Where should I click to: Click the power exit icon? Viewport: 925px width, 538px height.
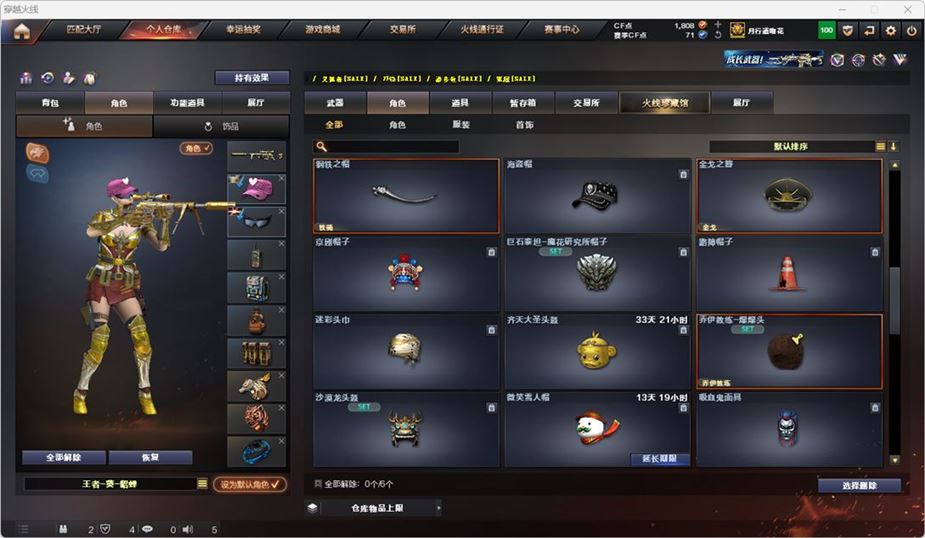911,30
